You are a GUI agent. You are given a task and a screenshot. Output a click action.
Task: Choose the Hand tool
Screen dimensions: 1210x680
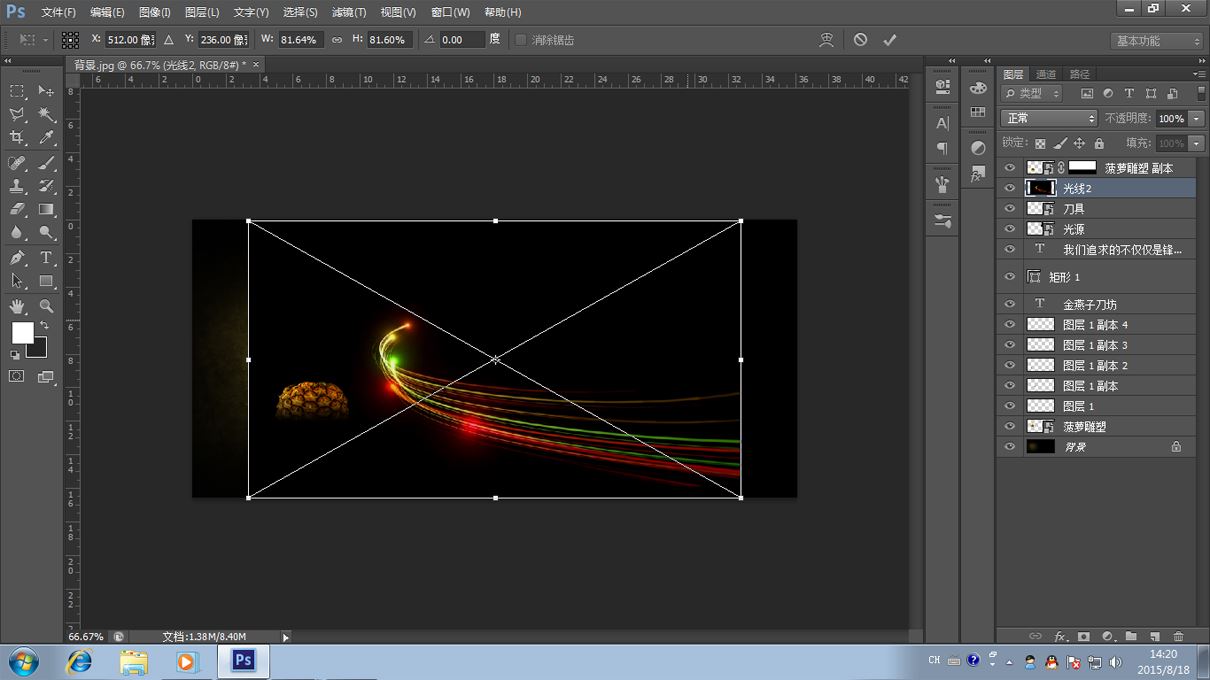click(17, 306)
